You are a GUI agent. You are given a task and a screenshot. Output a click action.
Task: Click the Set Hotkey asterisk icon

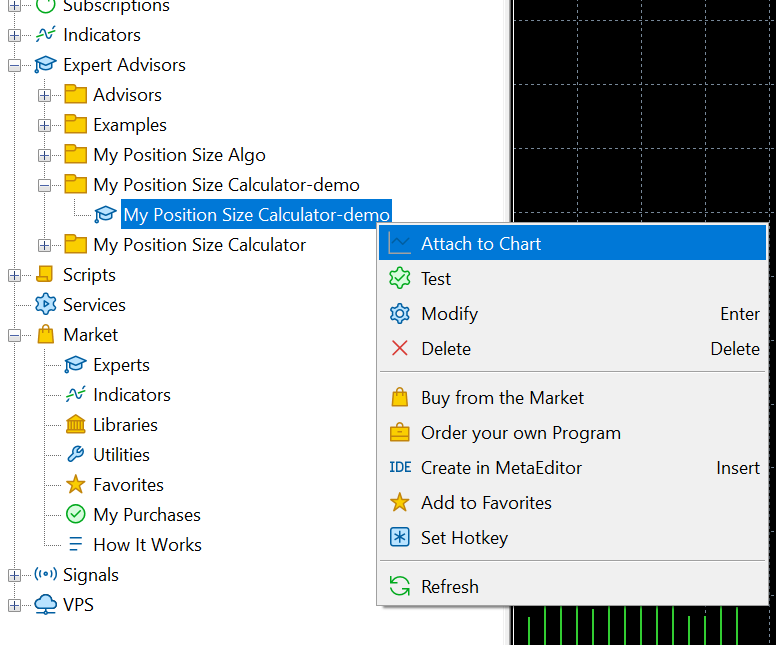(400, 538)
